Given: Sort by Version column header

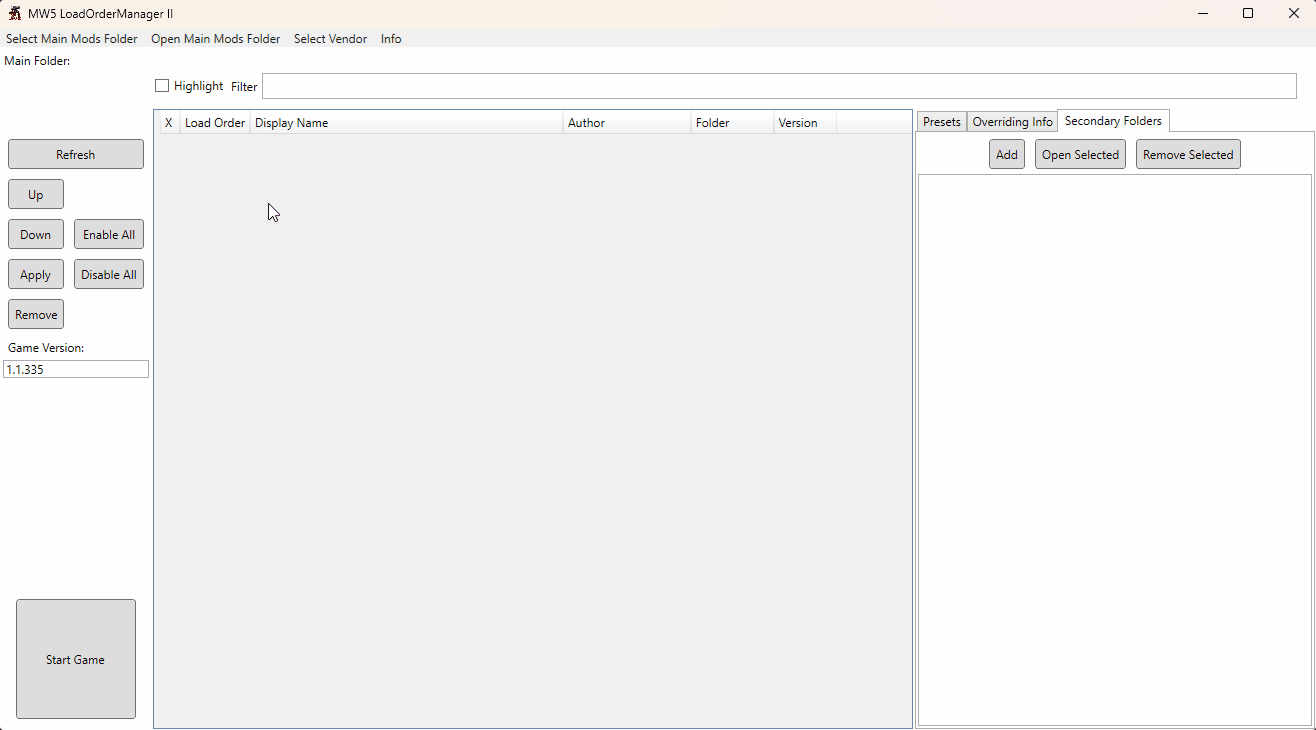Looking at the screenshot, I should (805, 123).
